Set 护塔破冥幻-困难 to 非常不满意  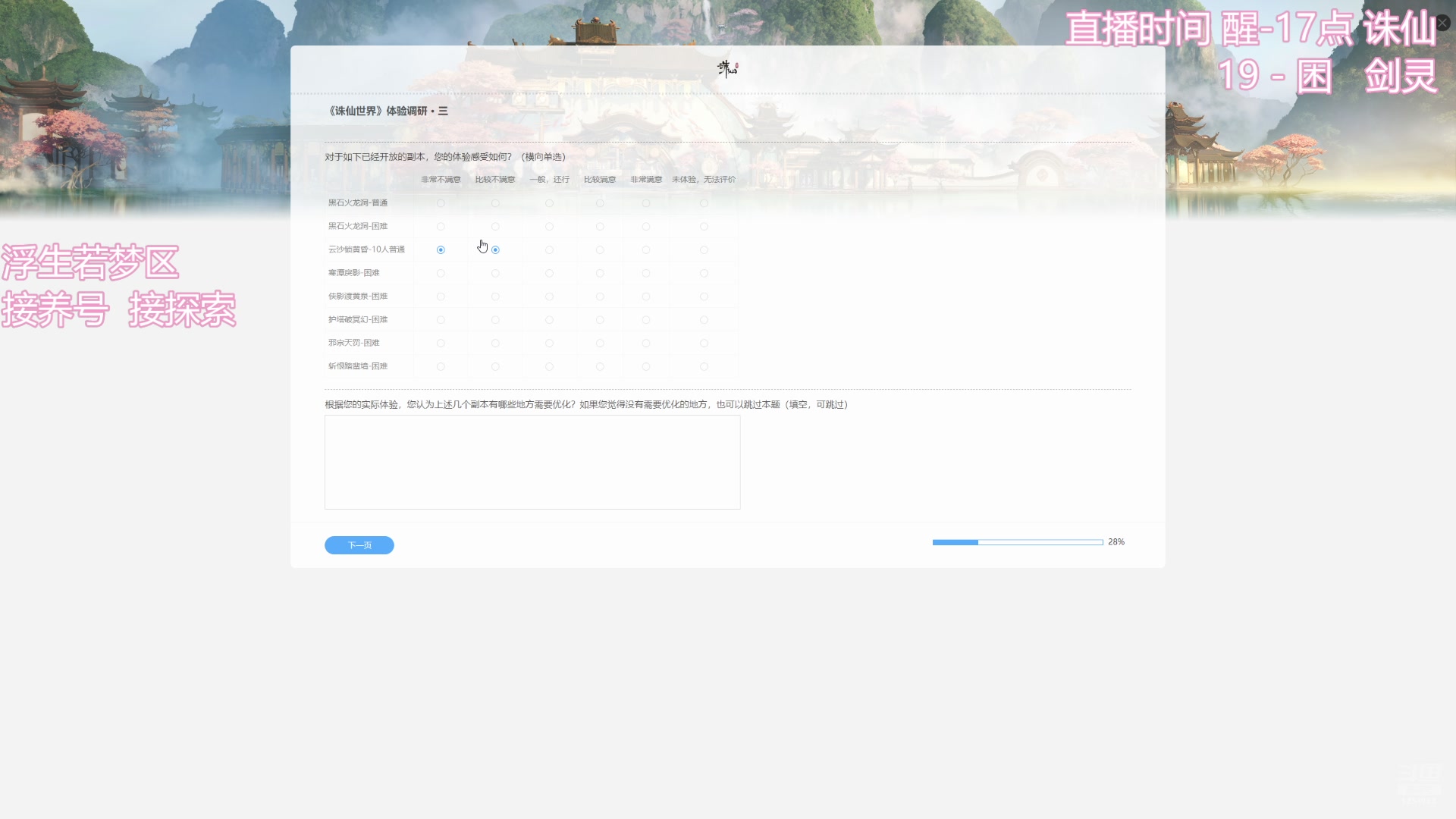click(441, 320)
